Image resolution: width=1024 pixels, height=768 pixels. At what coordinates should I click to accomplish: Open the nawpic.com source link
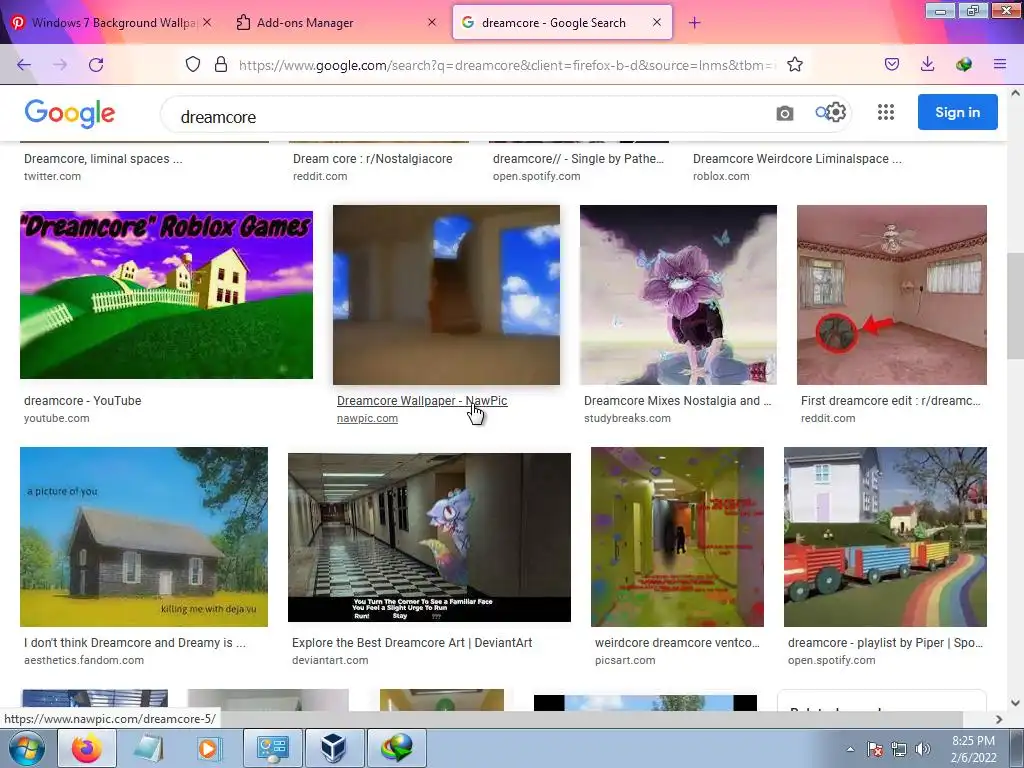click(x=367, y=419)
